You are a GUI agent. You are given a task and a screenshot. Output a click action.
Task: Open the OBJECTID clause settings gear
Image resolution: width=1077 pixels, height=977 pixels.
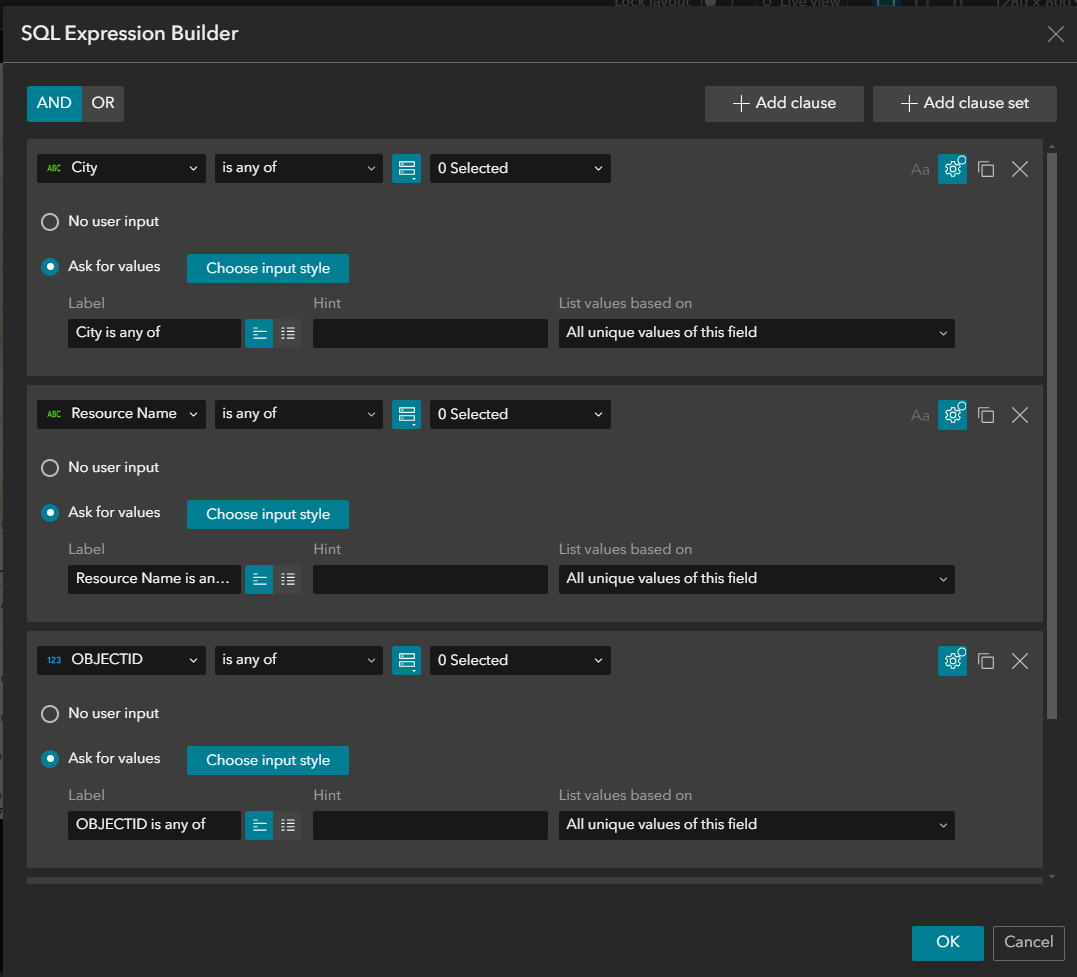pyautogui.click(x=952, y=660)
